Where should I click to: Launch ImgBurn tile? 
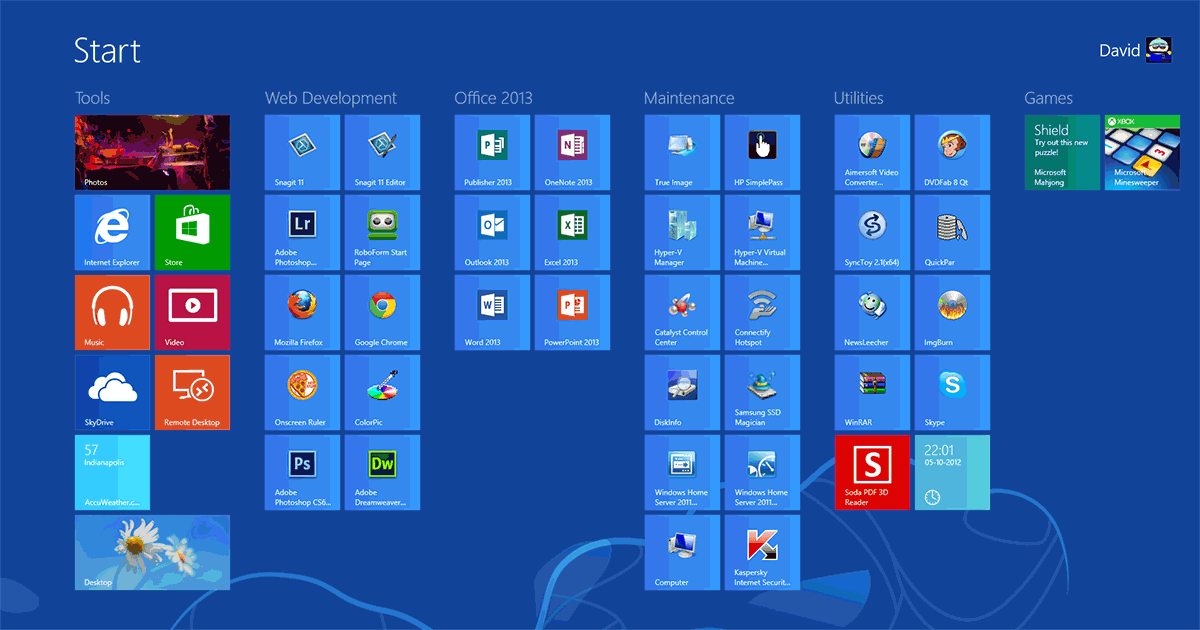(952, 312)
